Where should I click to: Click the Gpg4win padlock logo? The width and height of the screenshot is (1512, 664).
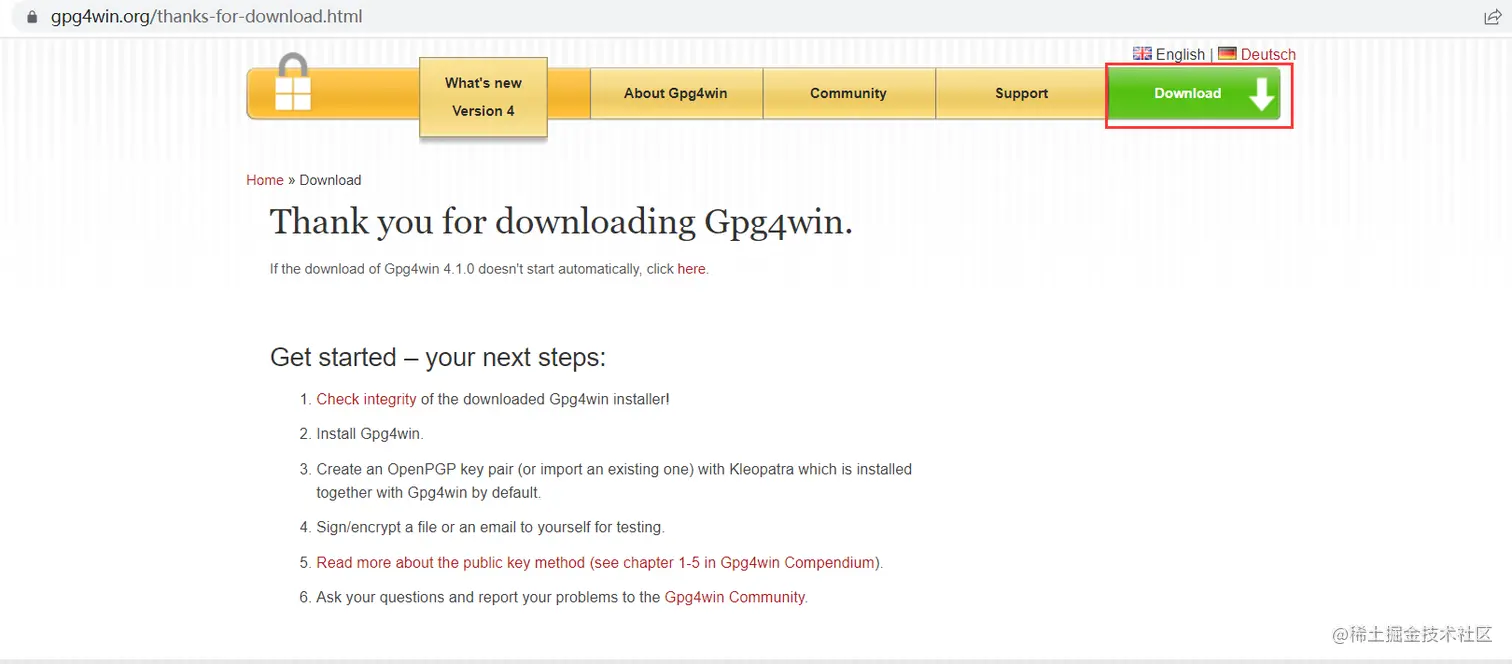[293, 82]
